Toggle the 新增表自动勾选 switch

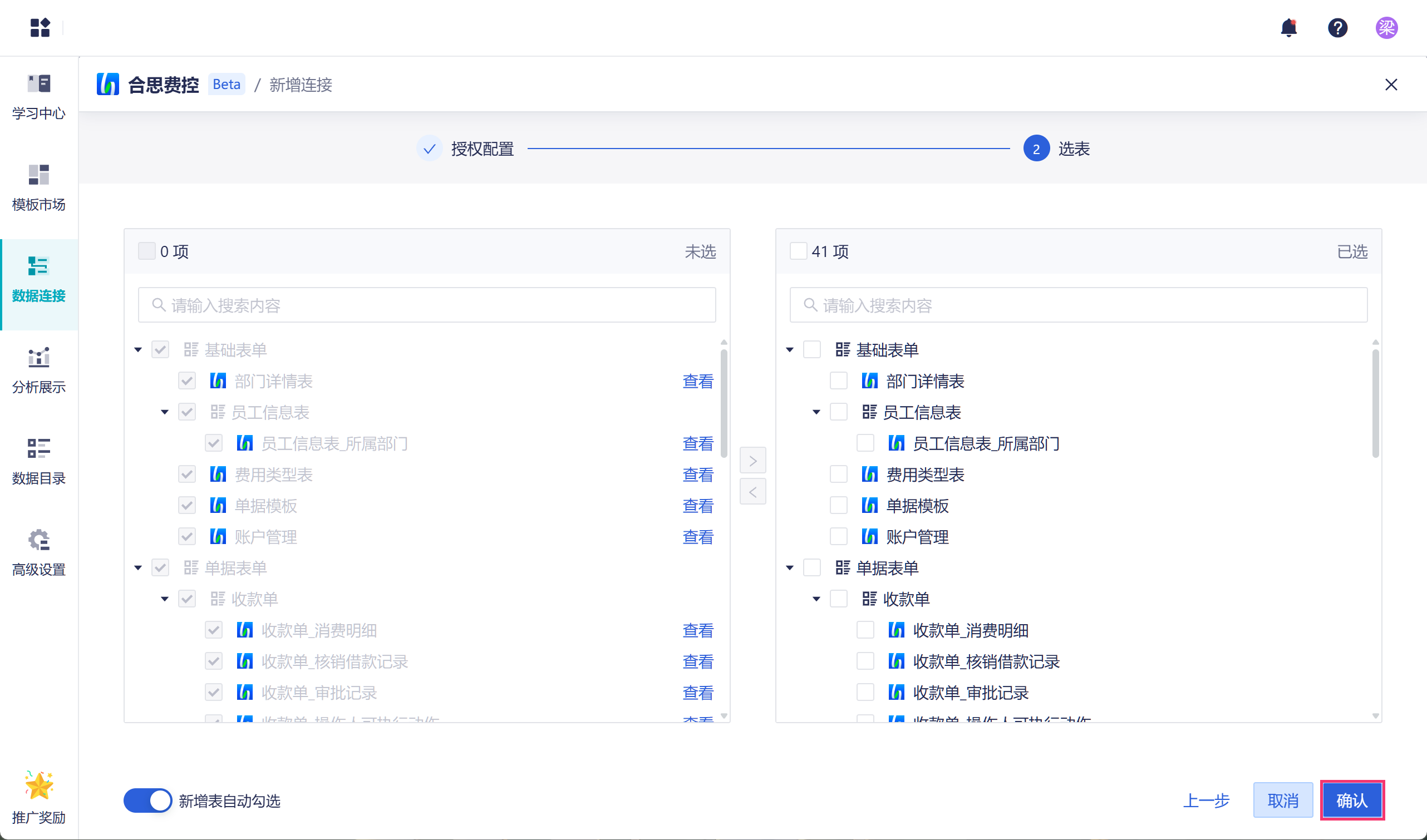pyautogui.click(x=147, y=801)
